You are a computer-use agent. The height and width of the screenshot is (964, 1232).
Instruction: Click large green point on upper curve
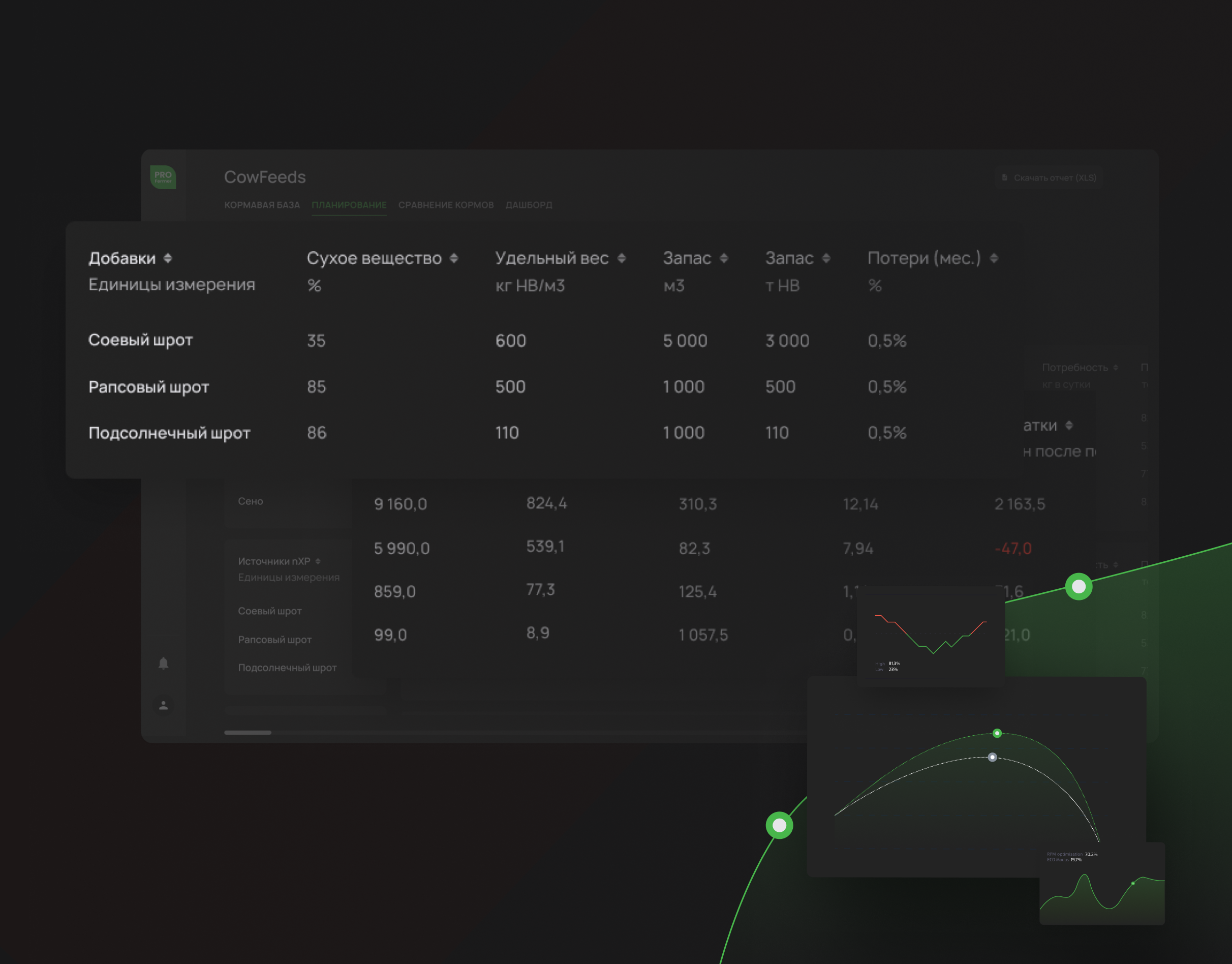pyautogui.click(x=1079, y=586)
